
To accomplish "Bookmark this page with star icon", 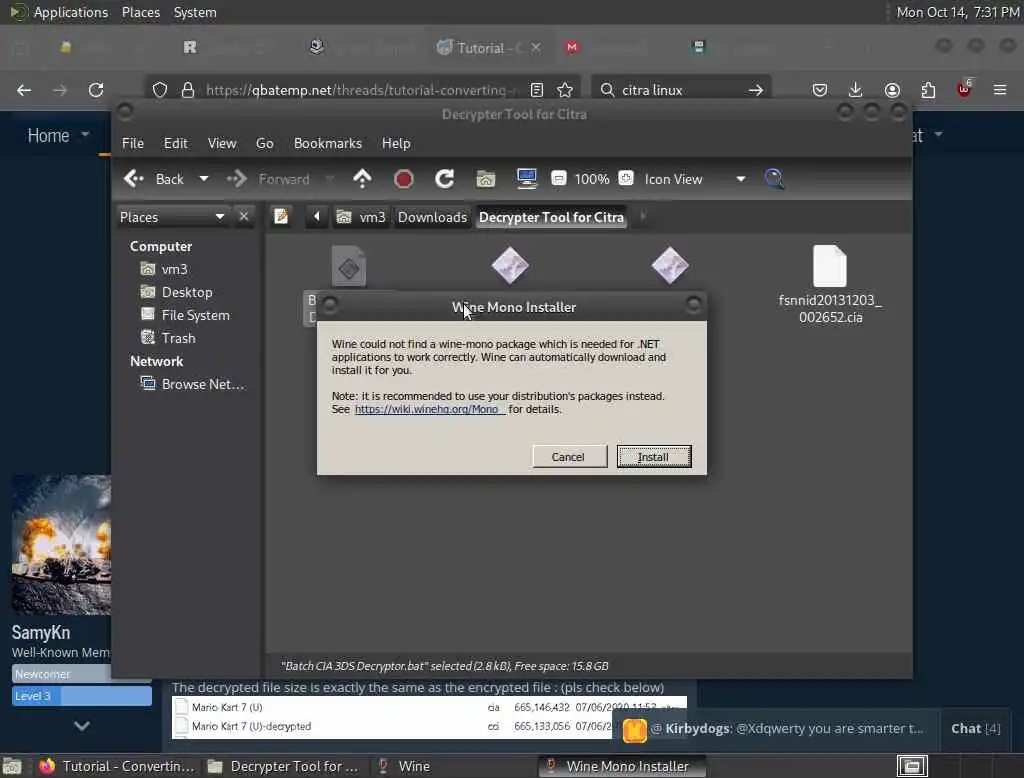I will 566,90.
